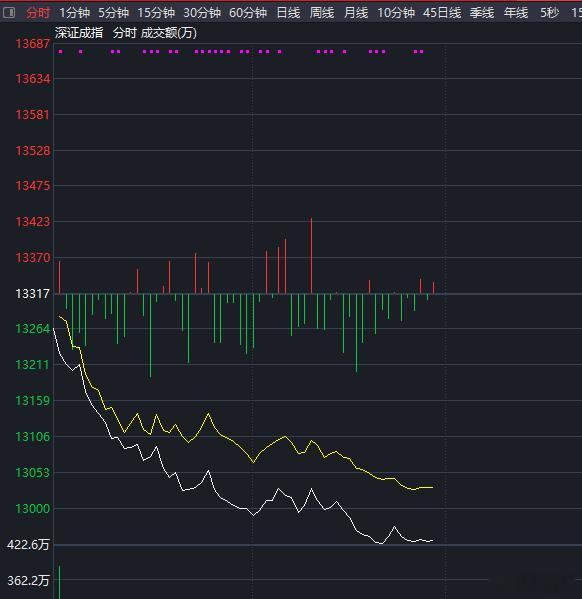This screenshot has width=582, height=599.
Task: Click the 深证成指 index name label
Action: (79, 33)
